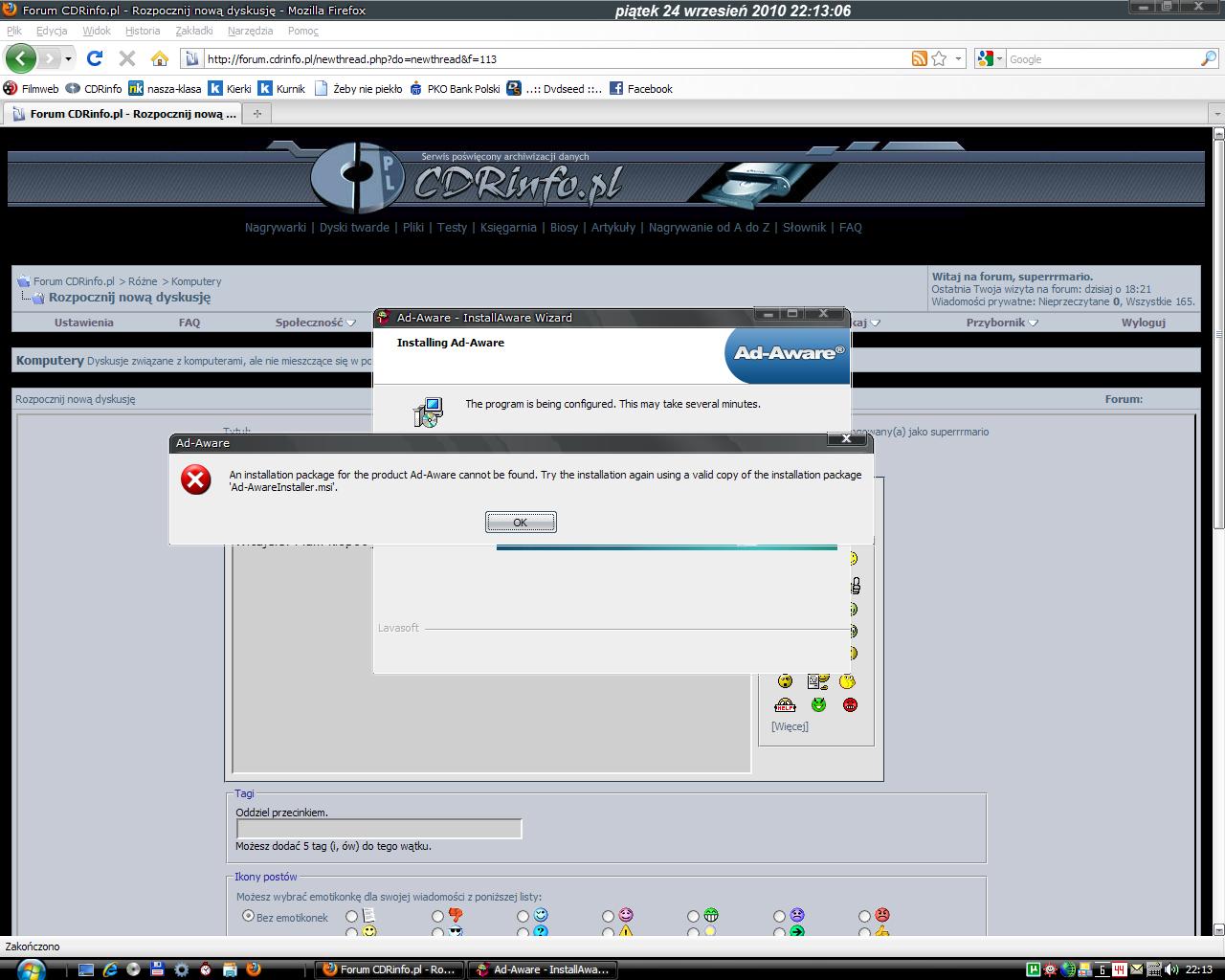
Task: Click the CDRinfo.pl site logo
Action: (467, 179)
